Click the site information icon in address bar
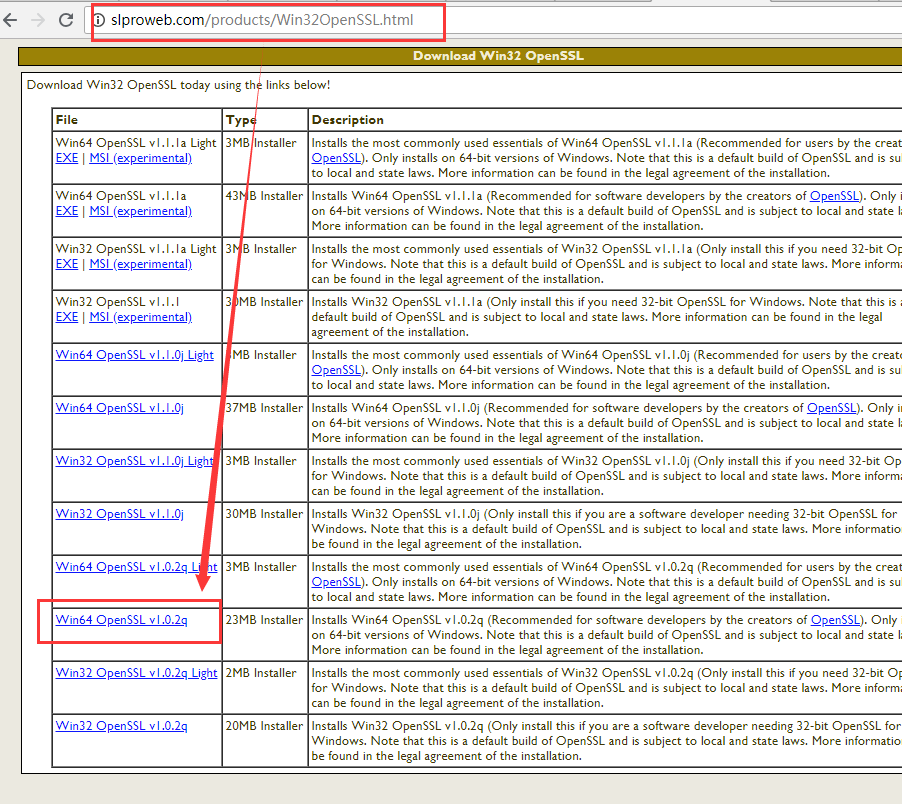The image size is (902, 804). pyautogui.click(x=99, y=20)
